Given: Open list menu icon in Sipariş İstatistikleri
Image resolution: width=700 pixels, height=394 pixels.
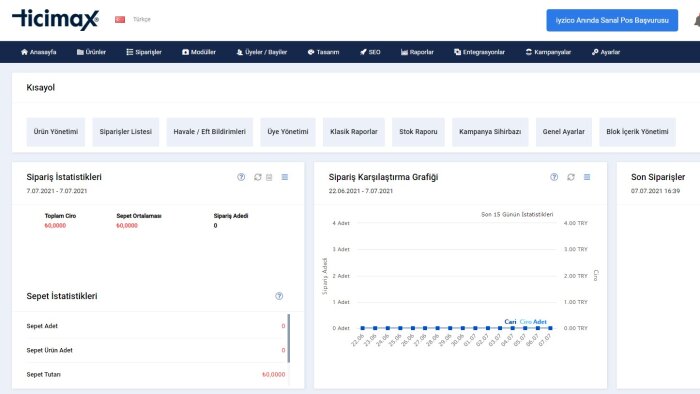Looking at the screenshot, I should point(285,177).
